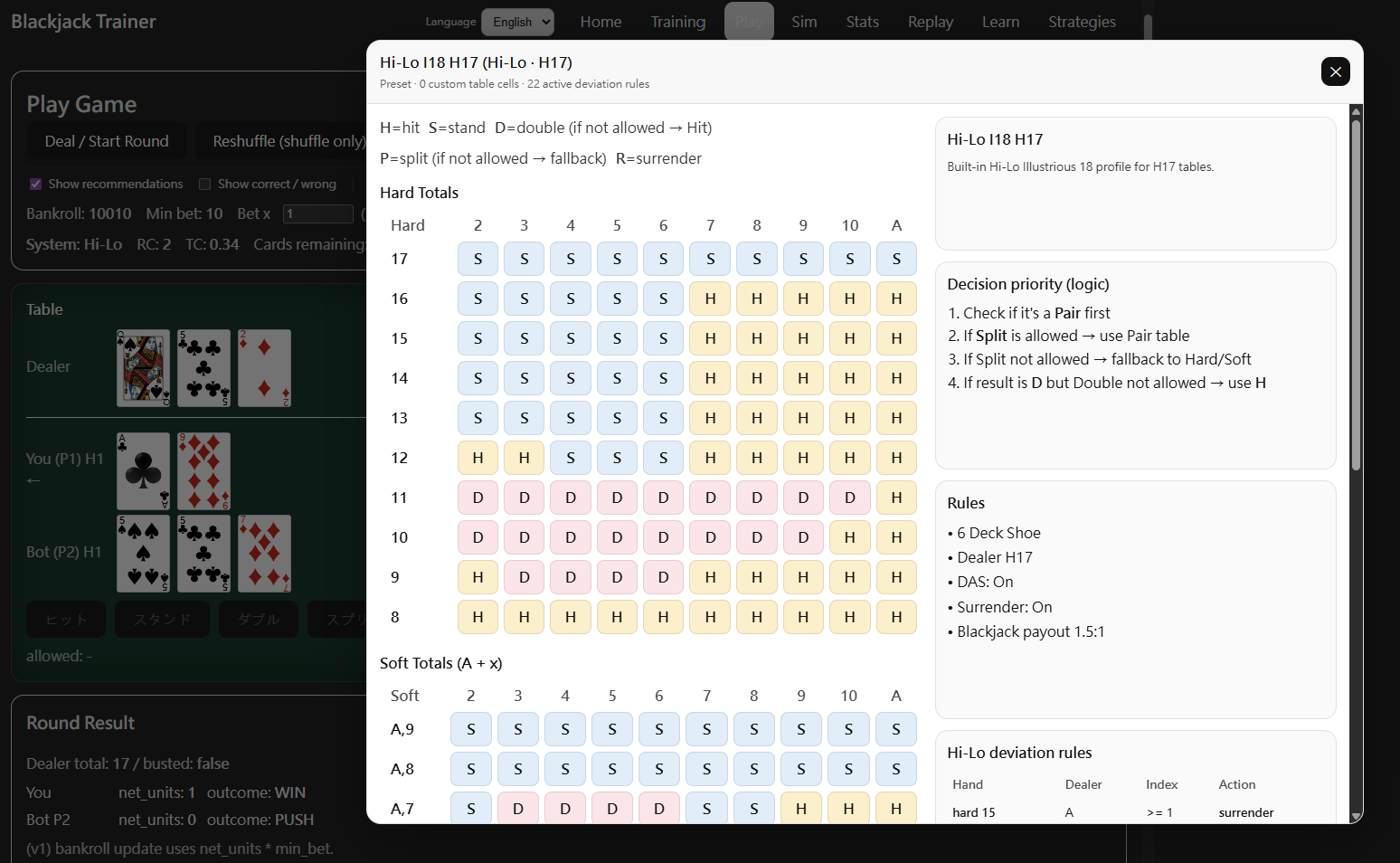Click Bot P2's seven of diamonds card
The height and width of the screenshot is (863, 1400).
264,553
